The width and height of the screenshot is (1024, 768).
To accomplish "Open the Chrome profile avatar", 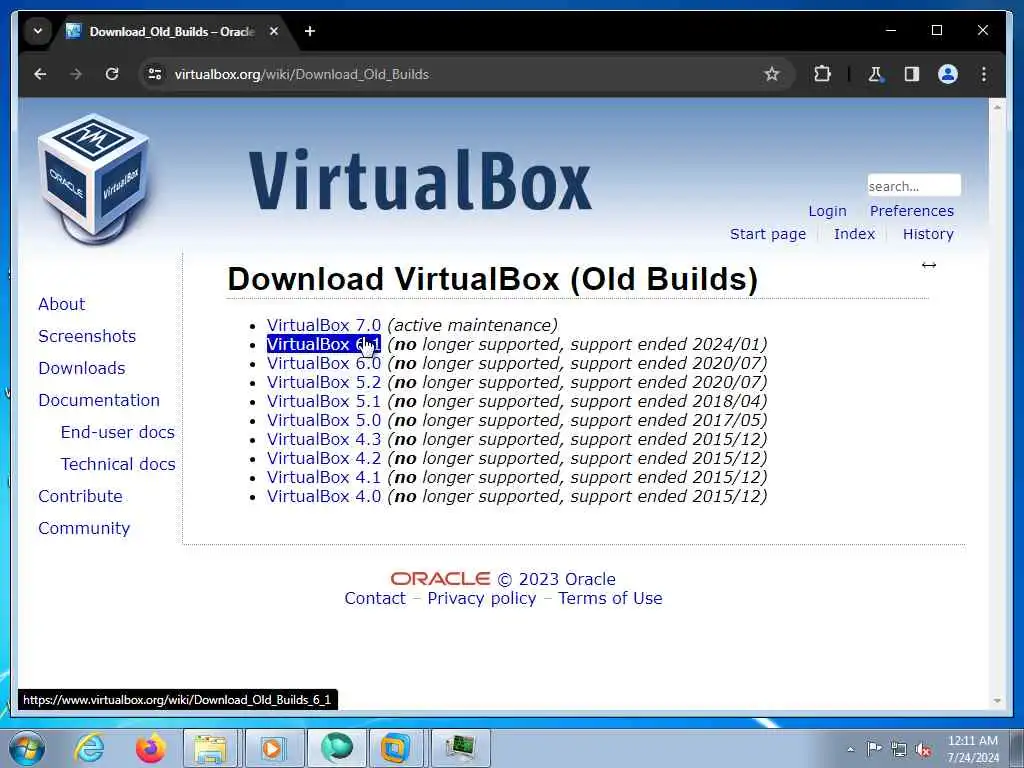I will tap(948, 74).
